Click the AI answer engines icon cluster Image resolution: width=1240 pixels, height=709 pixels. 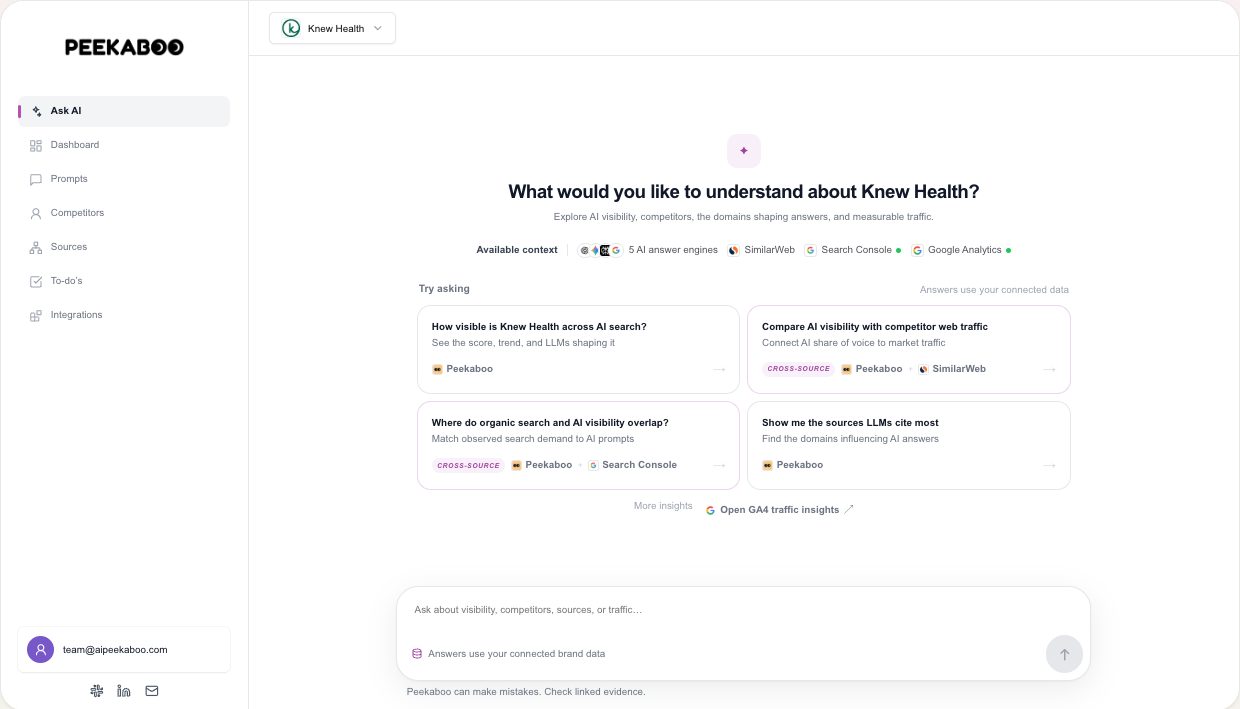[x=600, y=250]
